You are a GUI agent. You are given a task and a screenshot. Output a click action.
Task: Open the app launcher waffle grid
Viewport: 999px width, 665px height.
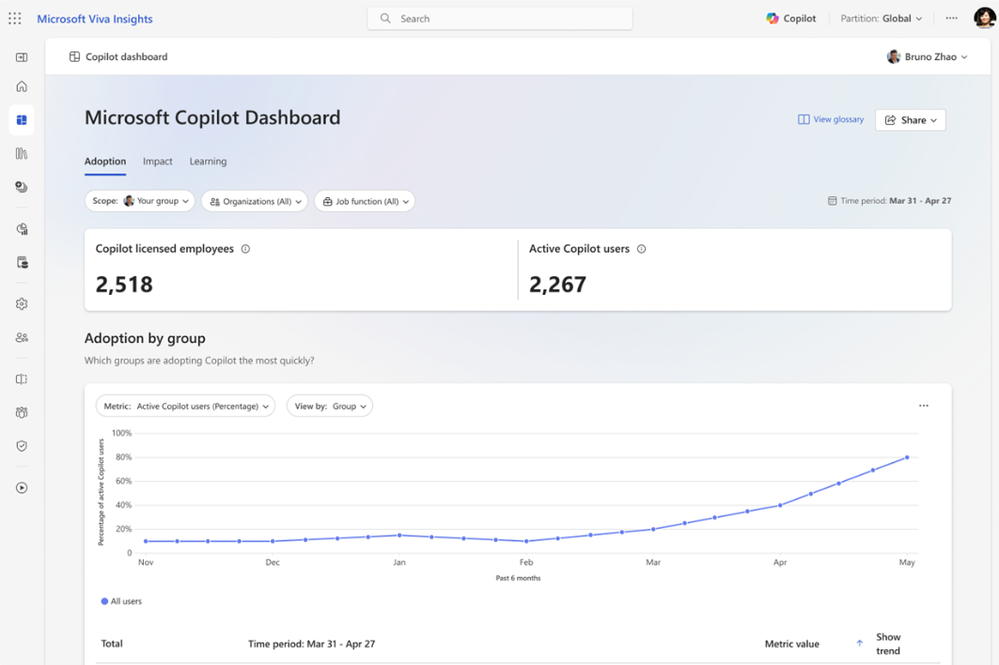[15, 18]
